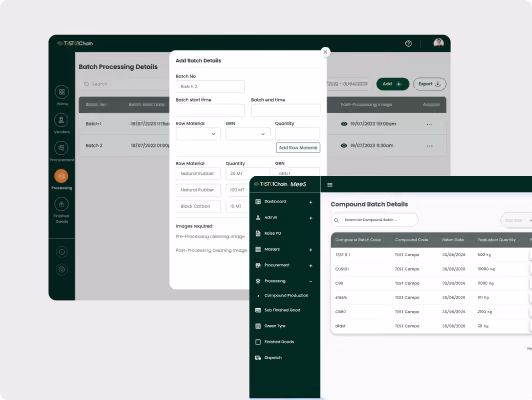Click the search box in Batch Processing Details
The width and height of the screenshot is (532, 400).
(x=126, y=84)
